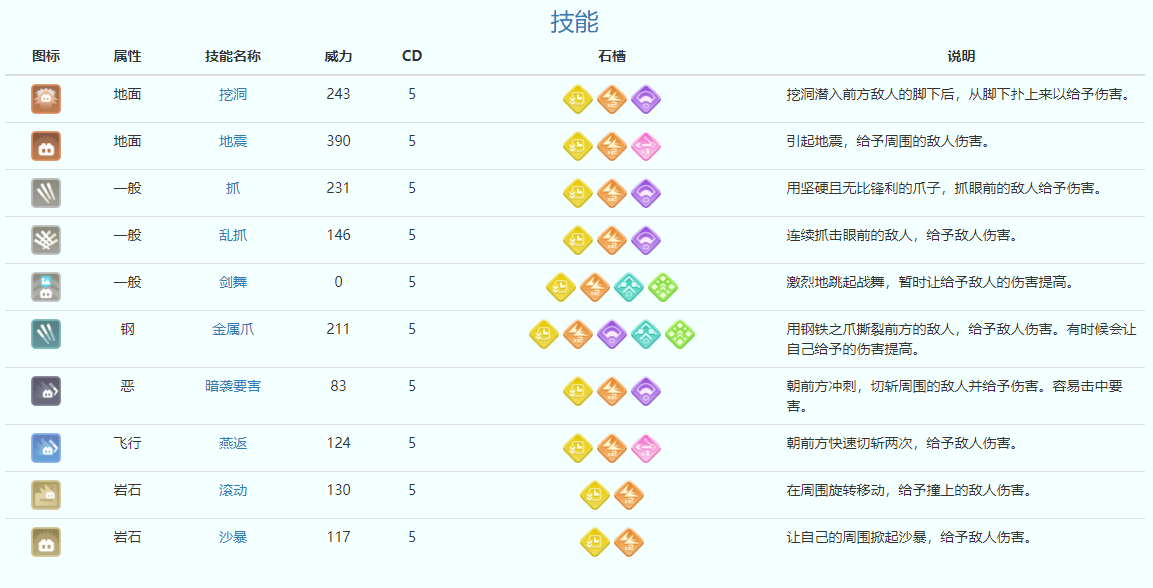Click the CD column header
The width and height of the screenshot is (1153, 588).
[x=412, y=56]
